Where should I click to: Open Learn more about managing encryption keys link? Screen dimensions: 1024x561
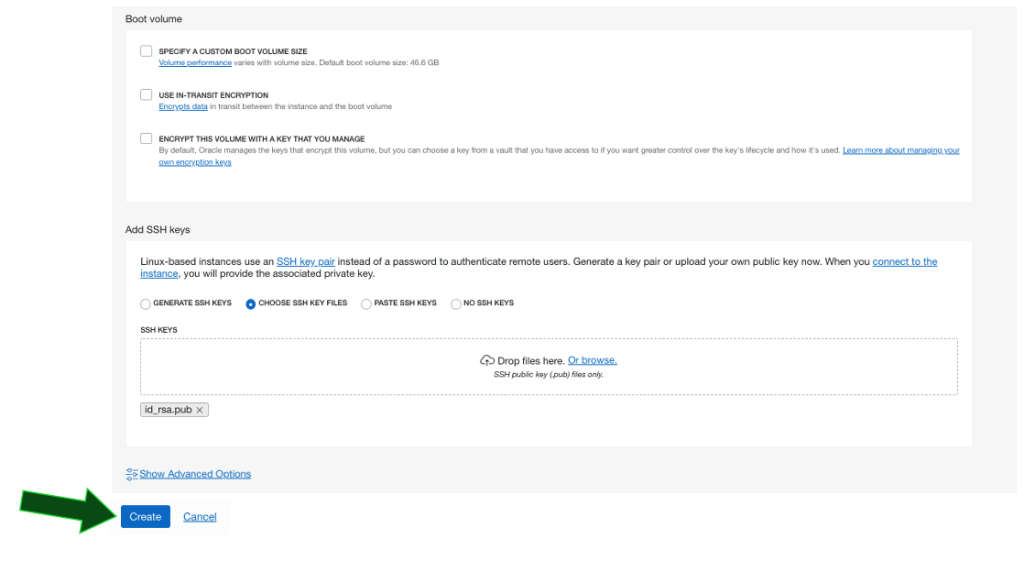[x=900, y=150]
